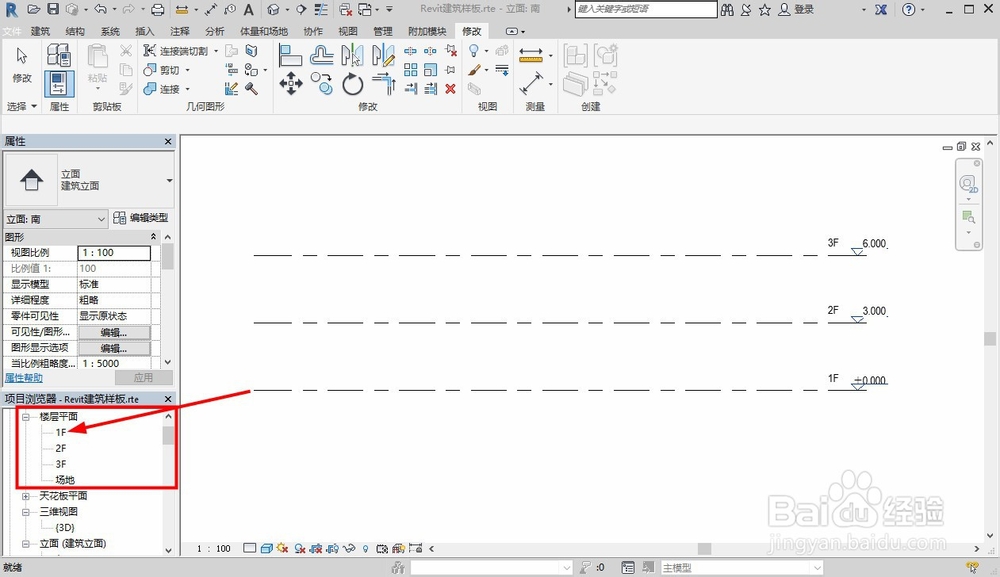Click 编辑 button for 可见性/图形

tap(114, 332)
